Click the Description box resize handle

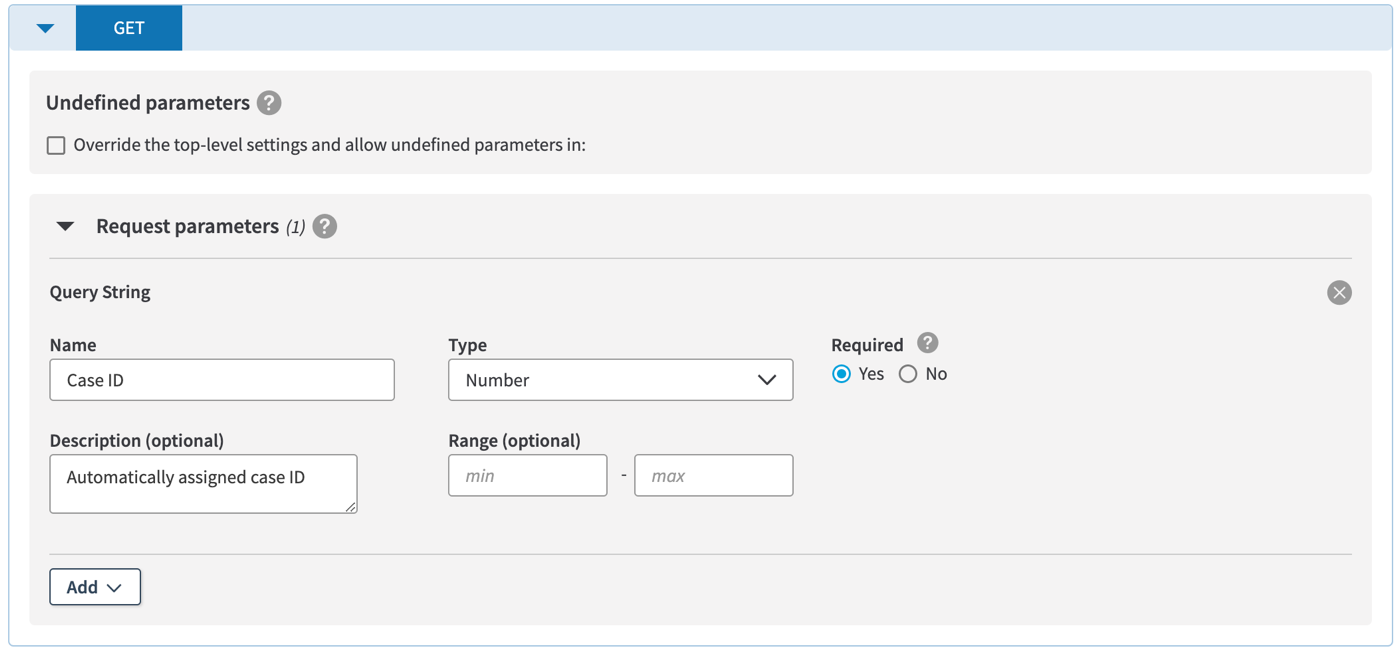(x=350, y=507)
